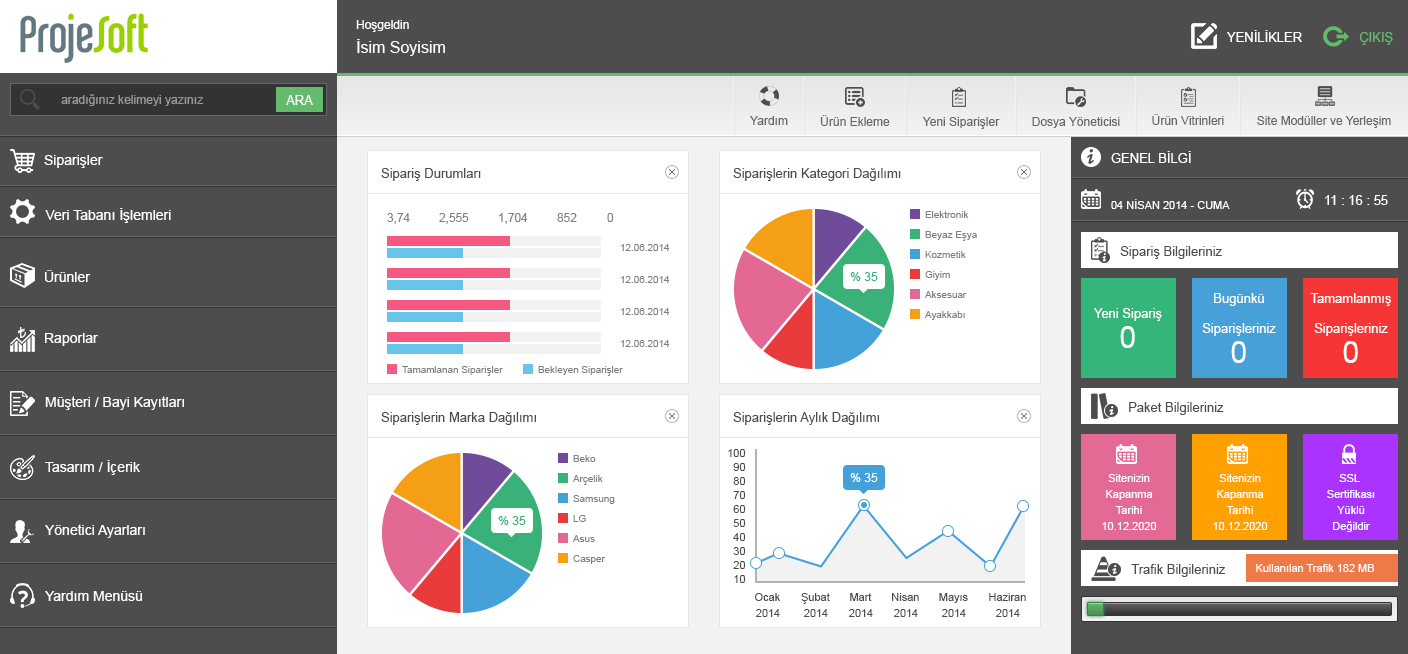Open Yeni Siparişler clipboard icon
The width and height of the screenshot is (1408, 654).
coord(959,97)
